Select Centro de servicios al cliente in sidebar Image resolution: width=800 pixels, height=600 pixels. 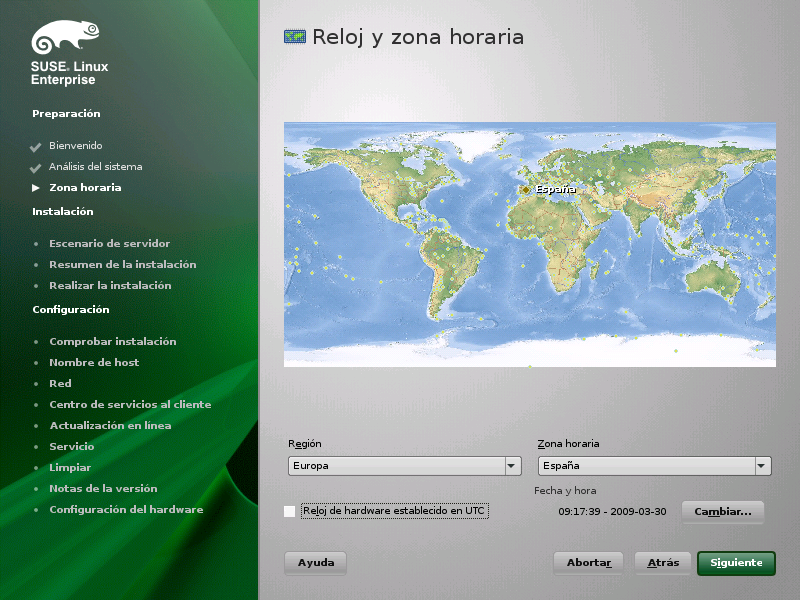tap(130, 405)
